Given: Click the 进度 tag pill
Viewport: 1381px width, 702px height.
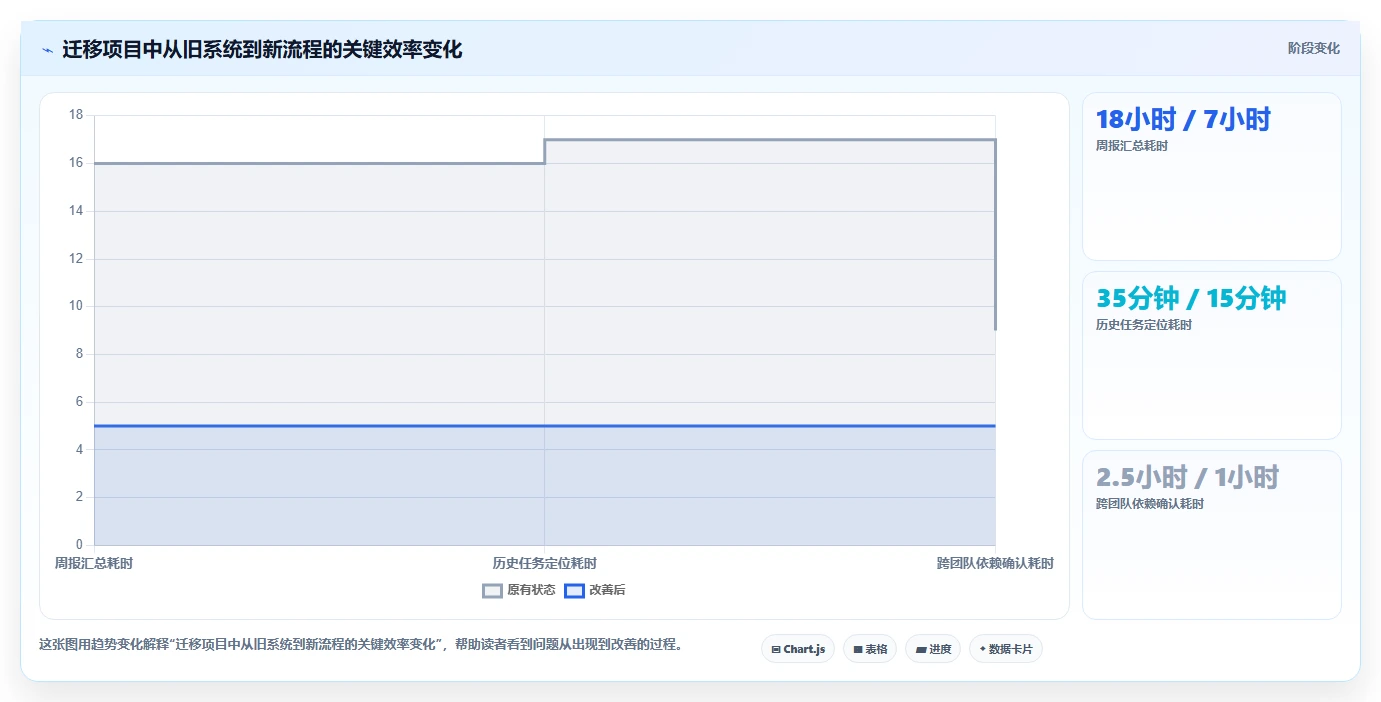Looking at the screenshot, I should [x=933, y=649].
